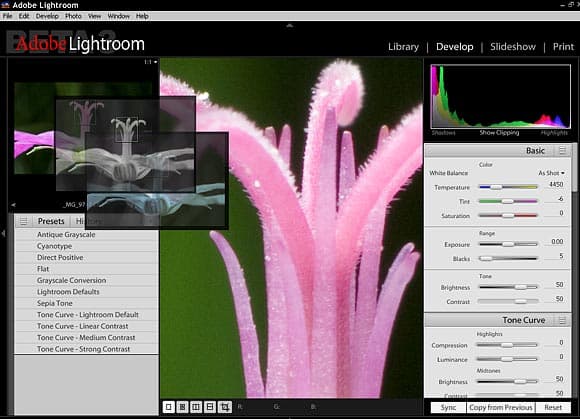580x419 pixels.
Task: Click the Reset button
Action: (x=553, y=408)
